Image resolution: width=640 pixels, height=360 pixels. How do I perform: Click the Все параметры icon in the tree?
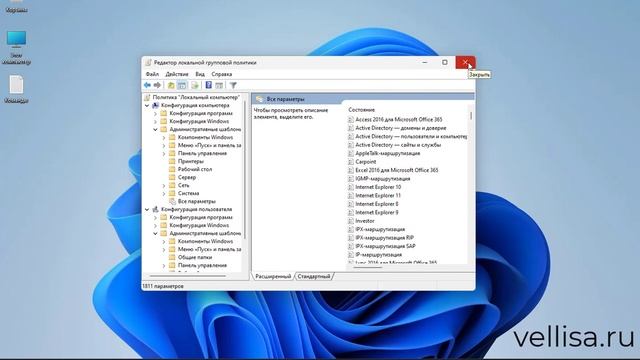(172, 201)
